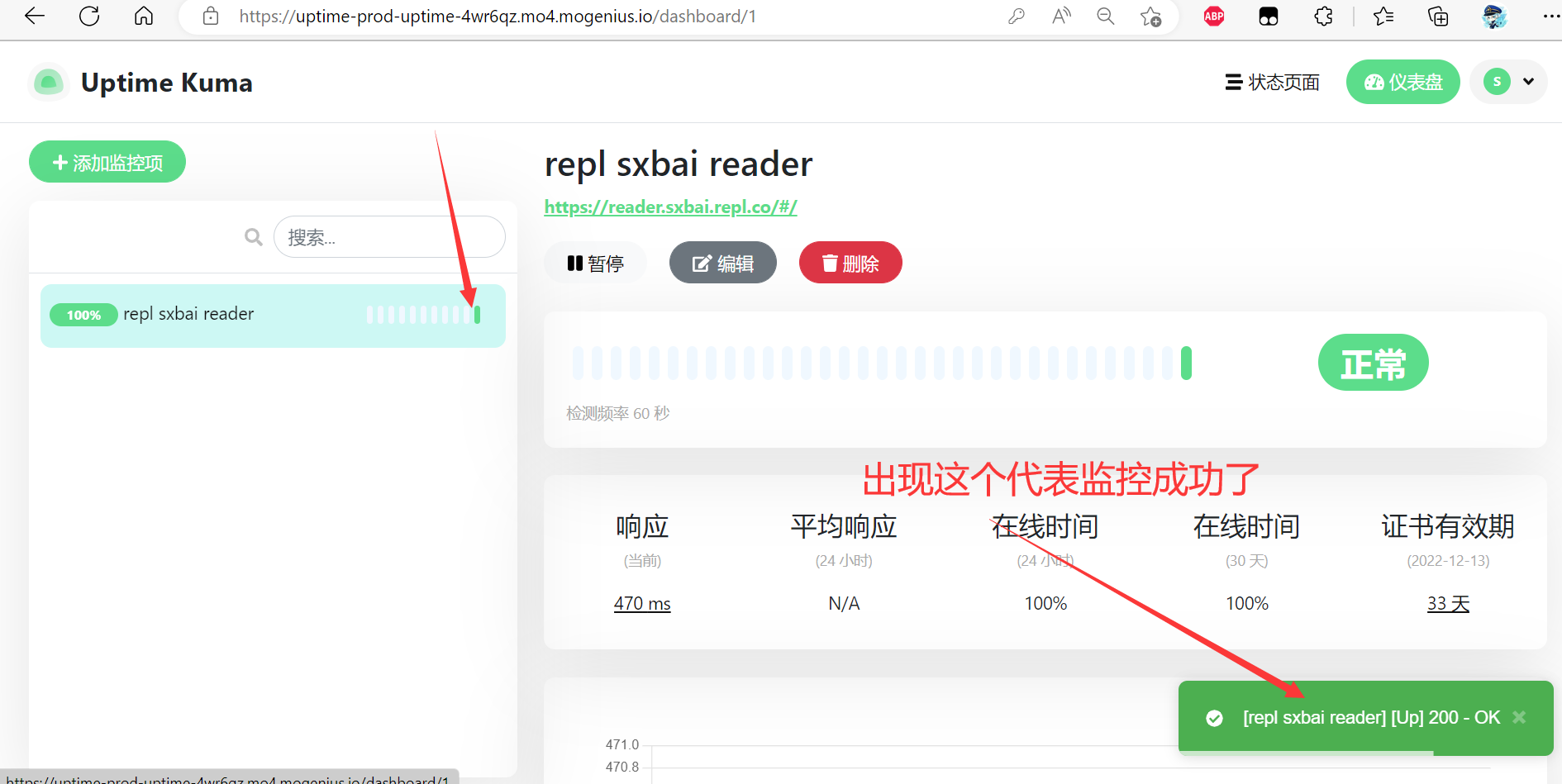The height and width of the screenshot is (784, 1562).
Task: Open the browser extensions puzzle icon
Action: click(1323, 17)
